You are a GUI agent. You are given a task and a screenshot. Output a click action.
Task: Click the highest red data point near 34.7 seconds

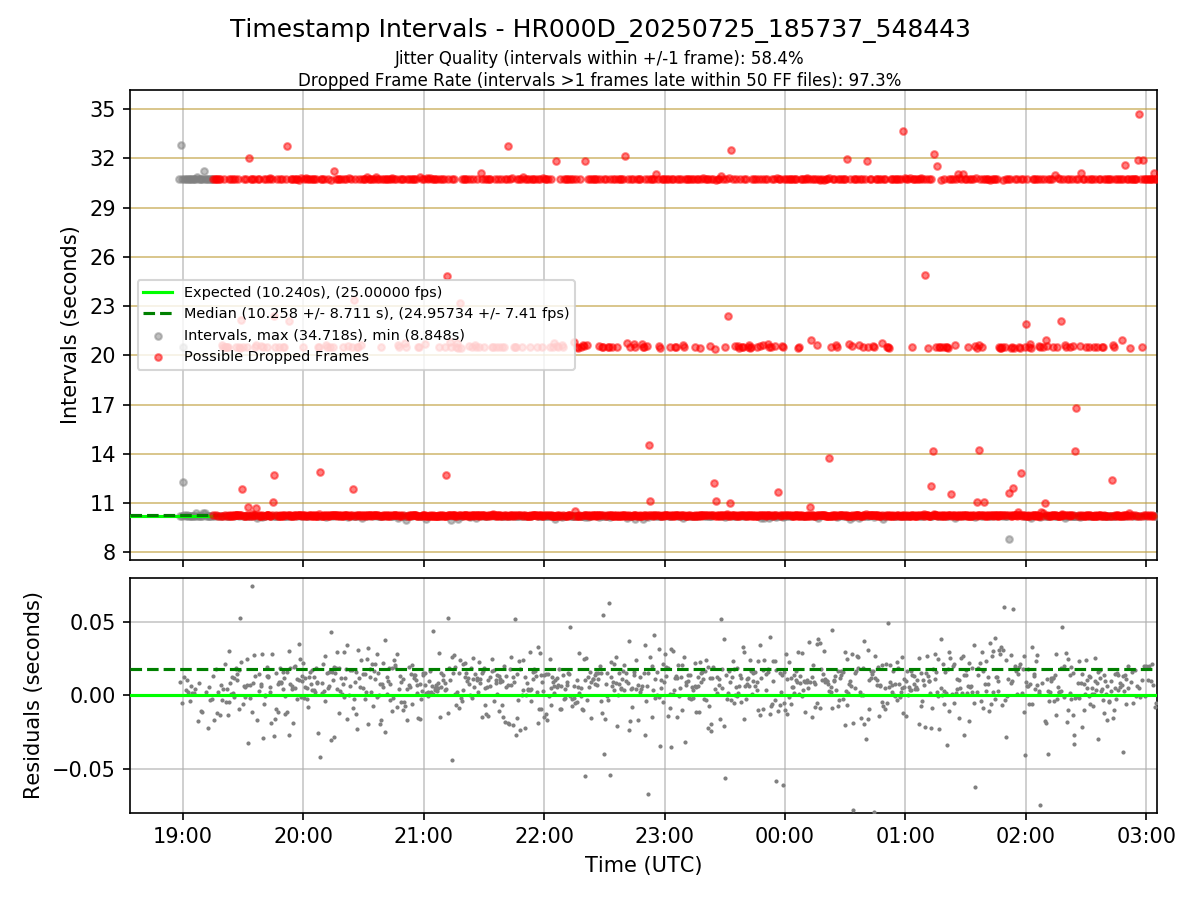click(x=1139, y=114)
